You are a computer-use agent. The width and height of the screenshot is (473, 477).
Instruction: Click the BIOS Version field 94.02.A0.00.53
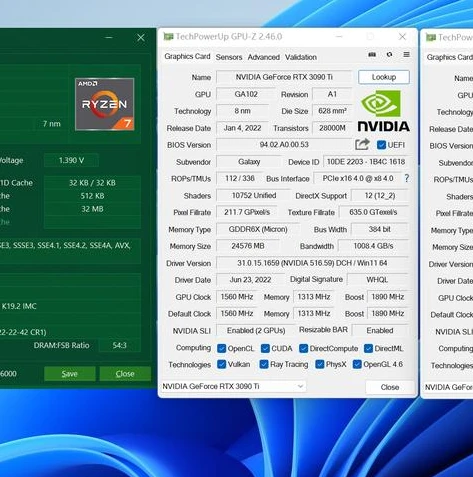tap(284, 144)
